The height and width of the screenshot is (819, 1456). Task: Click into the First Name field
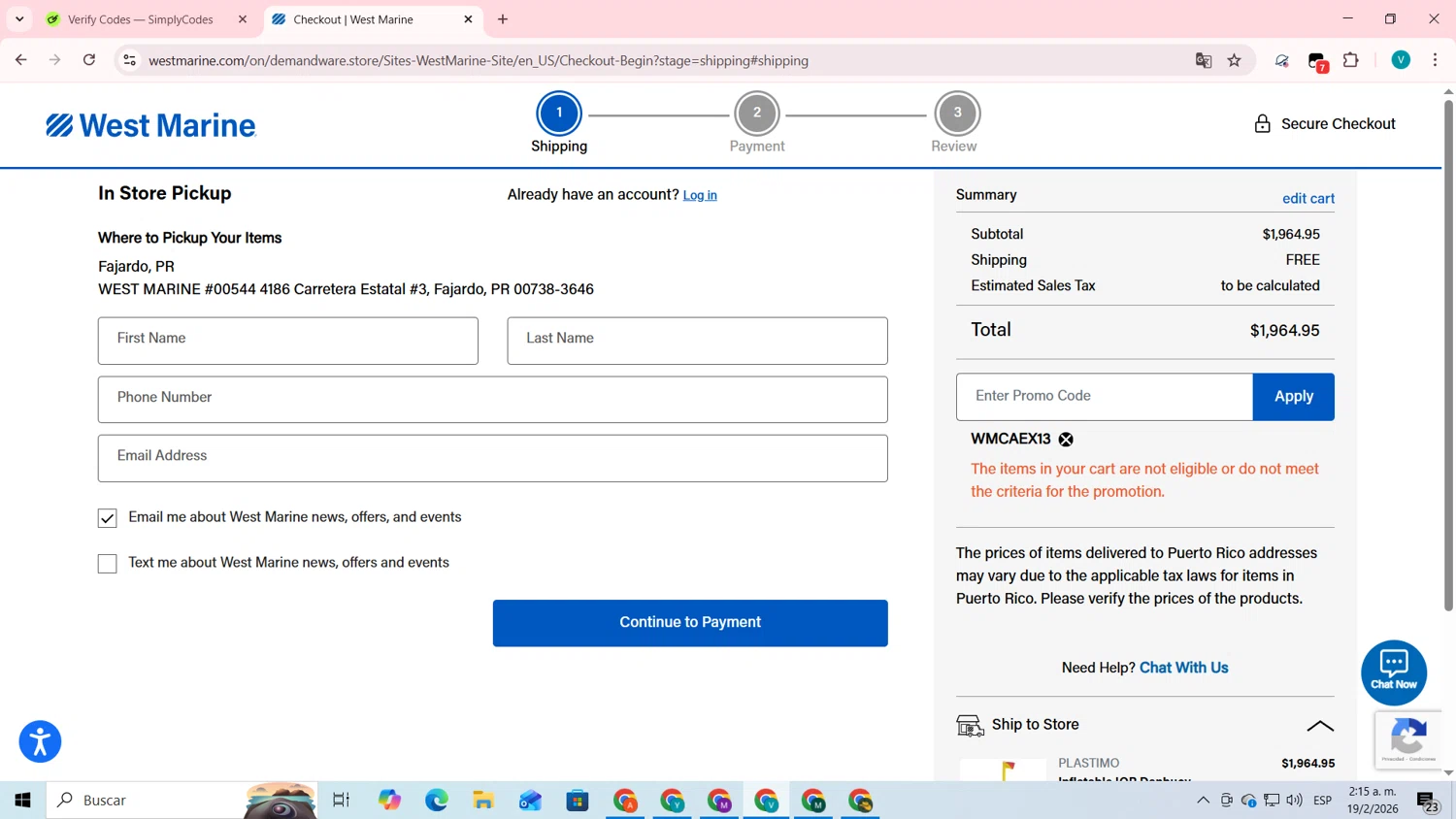288,341
